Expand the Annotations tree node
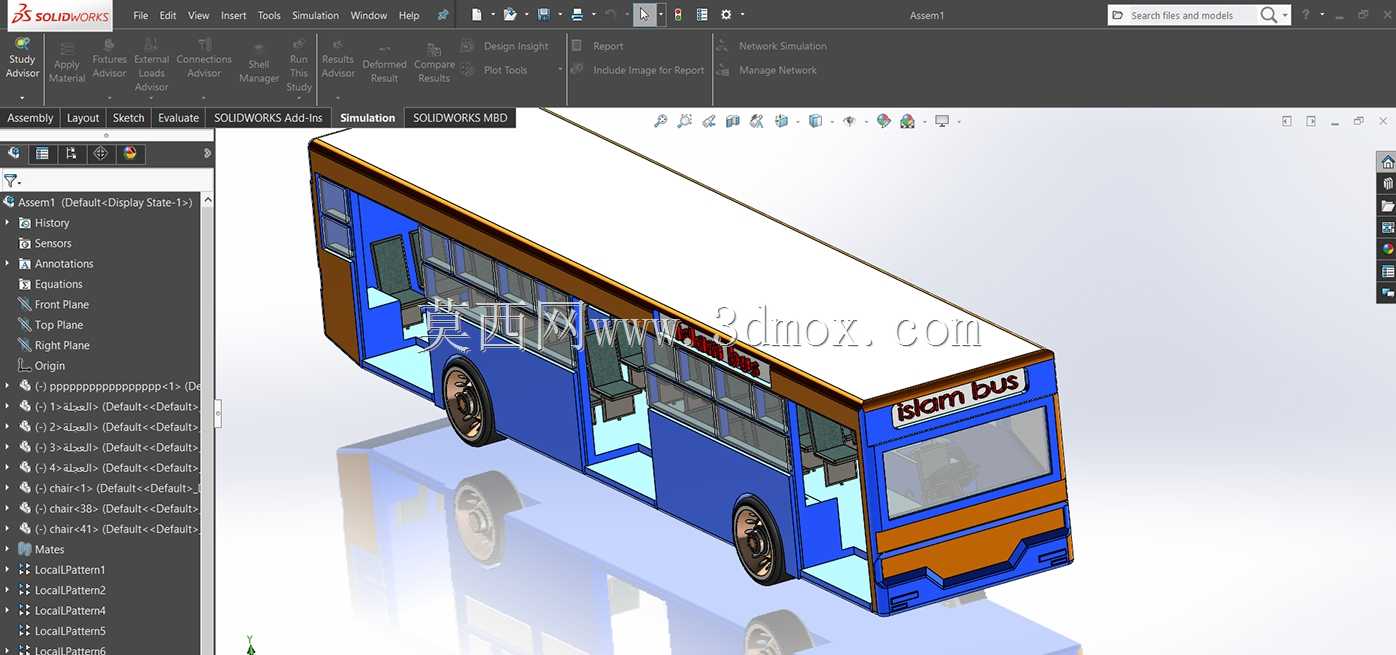Image resolution: width=1396 pixels, height=655 pixels. [x=8, y=264]
